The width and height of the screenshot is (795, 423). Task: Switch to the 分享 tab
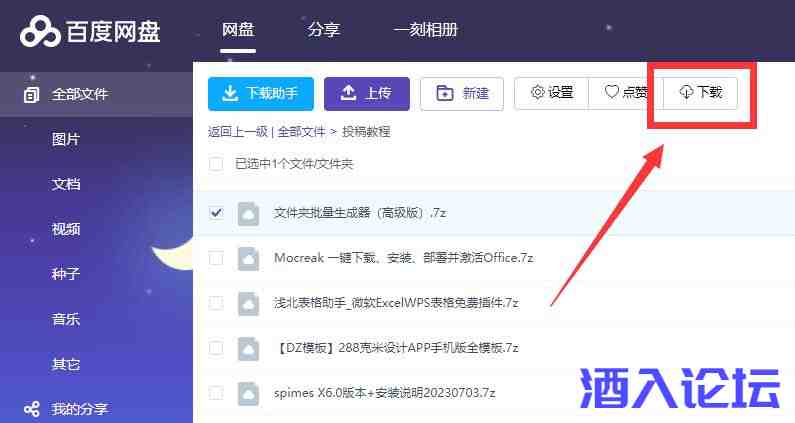pyautogui.click(x=323, y=30)
